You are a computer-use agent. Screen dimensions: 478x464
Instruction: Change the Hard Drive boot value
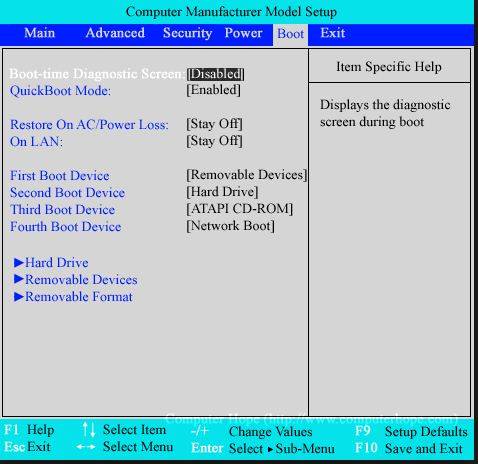coord(222,192)
